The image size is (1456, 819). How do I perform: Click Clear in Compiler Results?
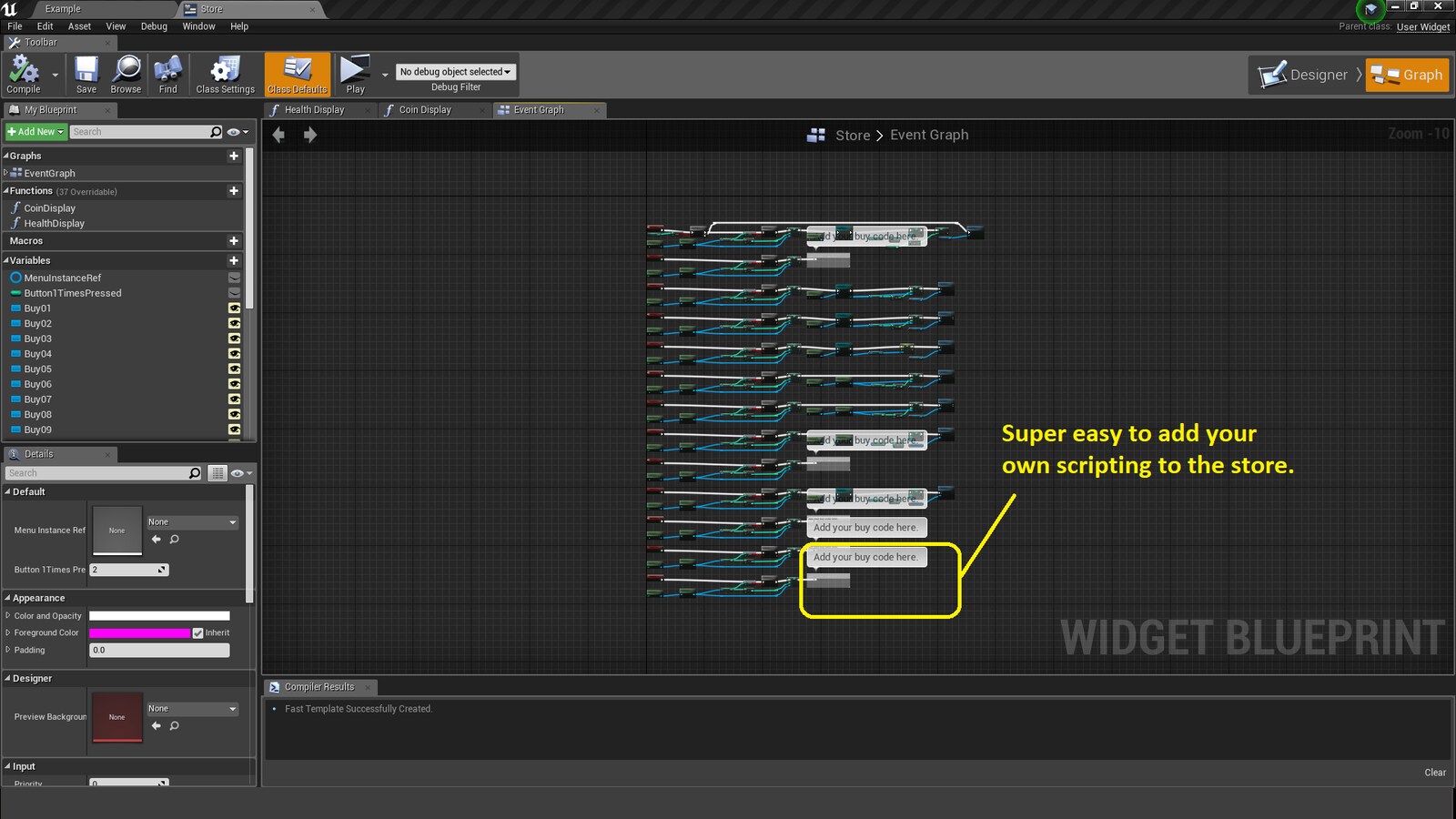[1435, 772]
